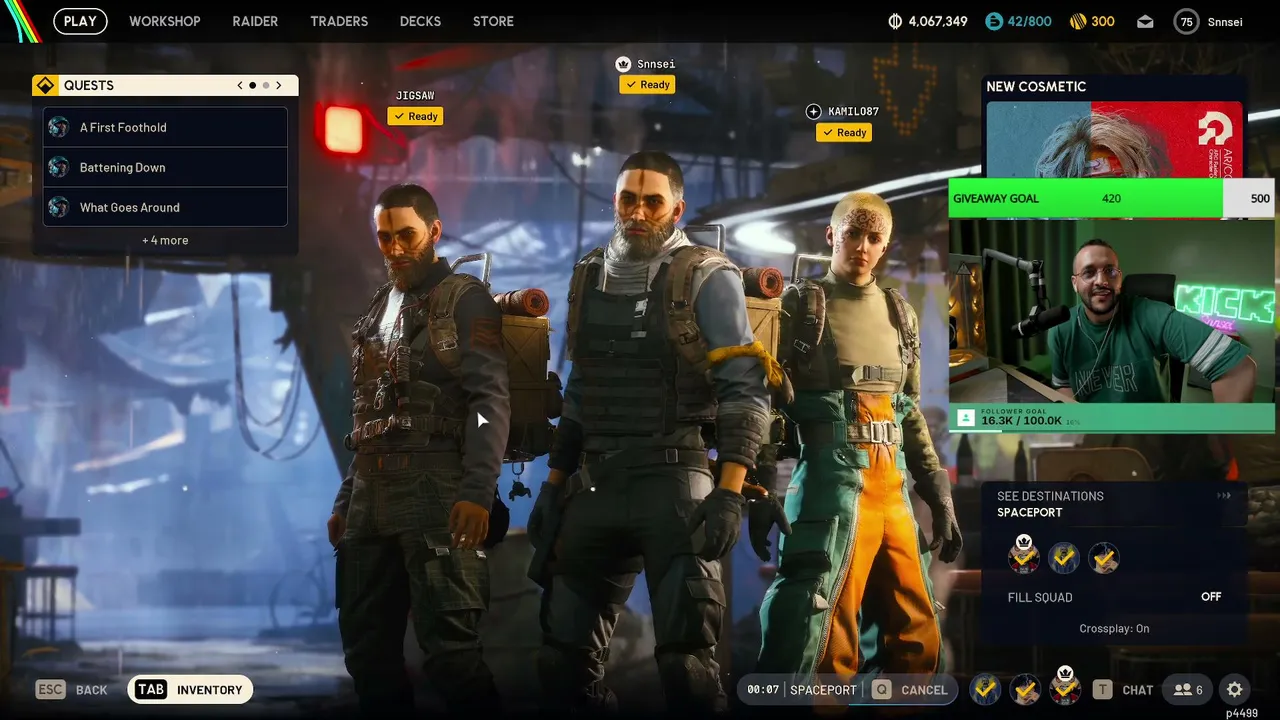
Task: Click the crown icon beside Snnsei's name
Action: point(623,64)
